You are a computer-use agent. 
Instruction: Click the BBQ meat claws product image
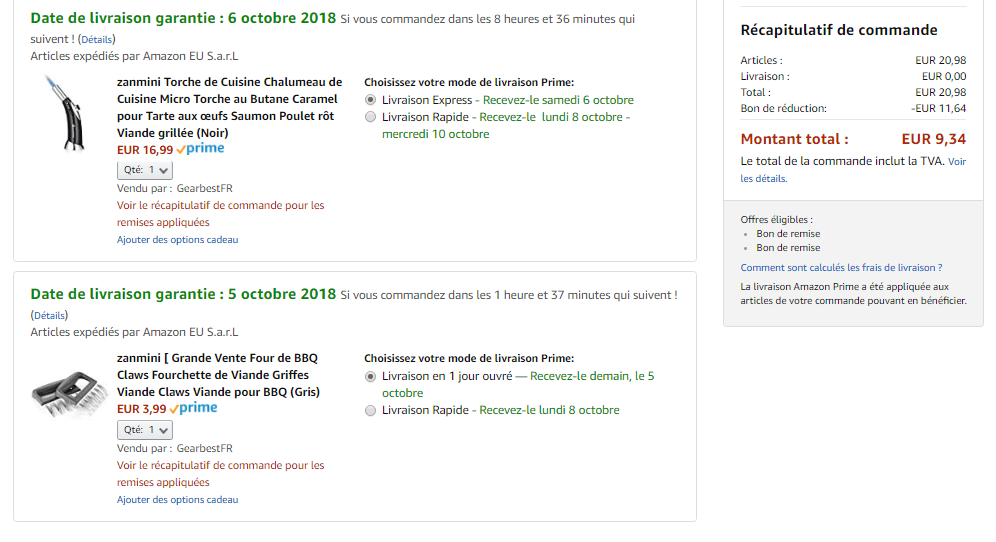point(68,391)
